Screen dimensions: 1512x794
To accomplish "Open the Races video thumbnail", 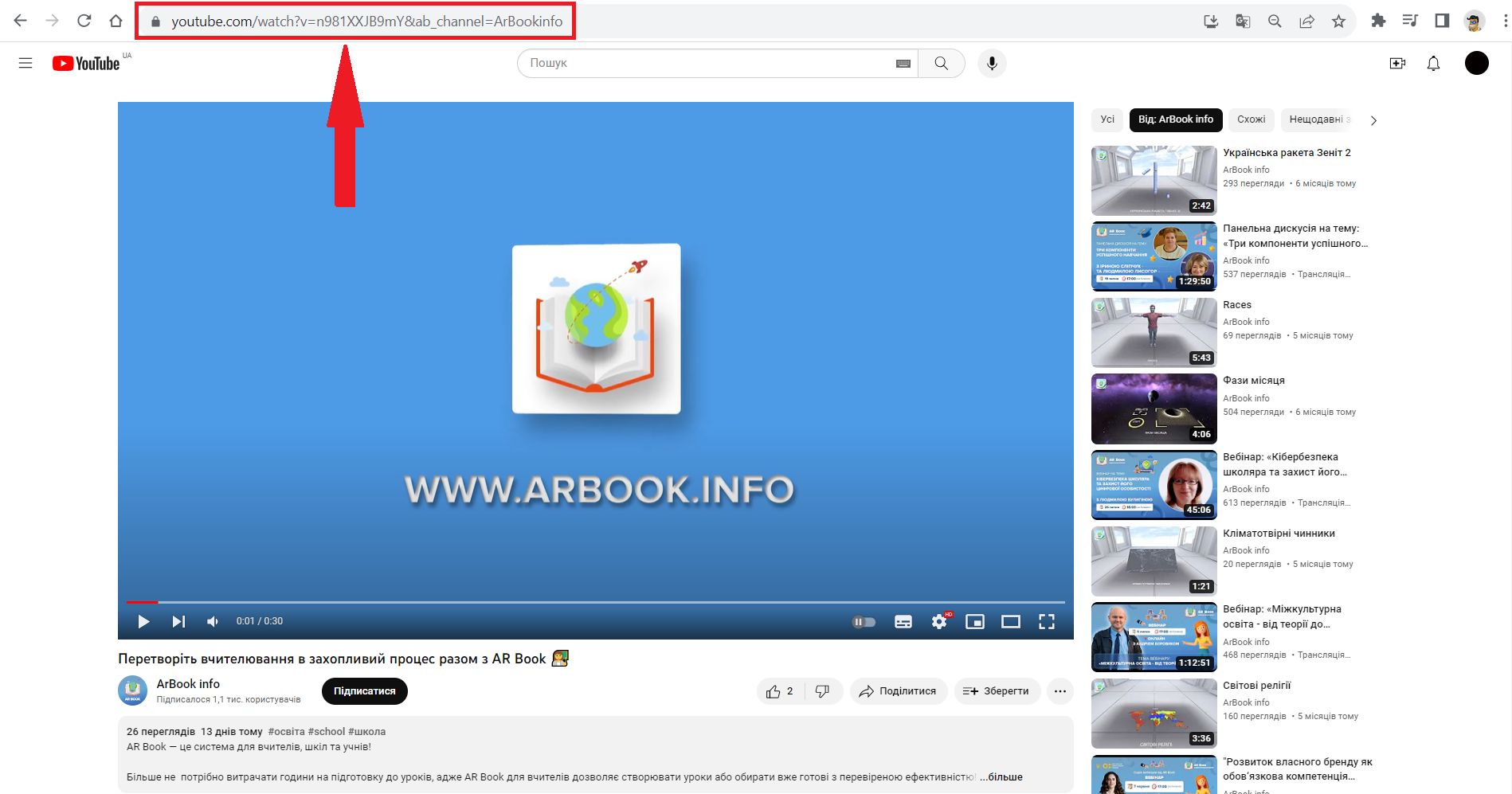I will click(x=1154, y=332).
